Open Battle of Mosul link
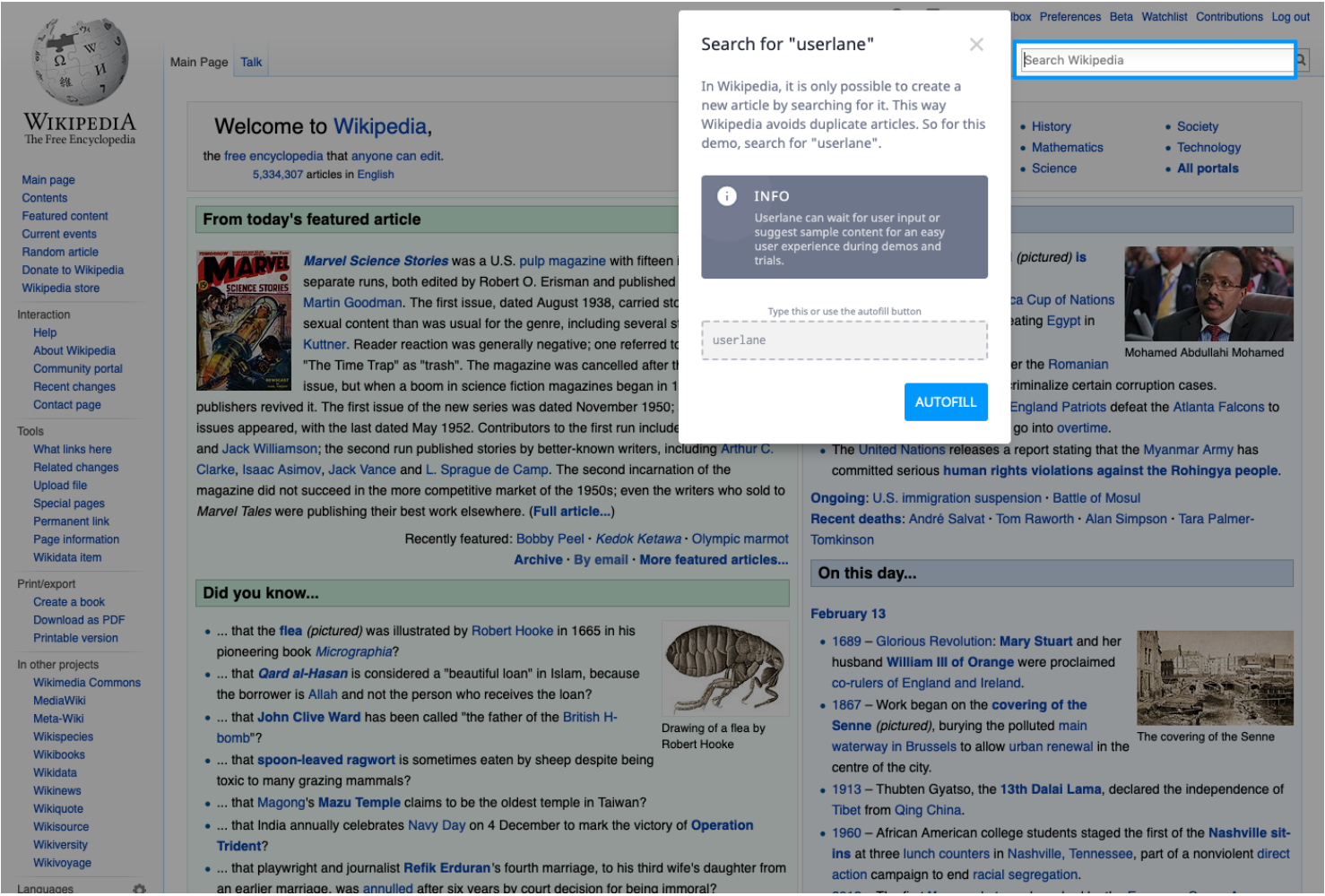This screenshot has width=1325, height=896. pyautogui.click(x=1096, y=497)
